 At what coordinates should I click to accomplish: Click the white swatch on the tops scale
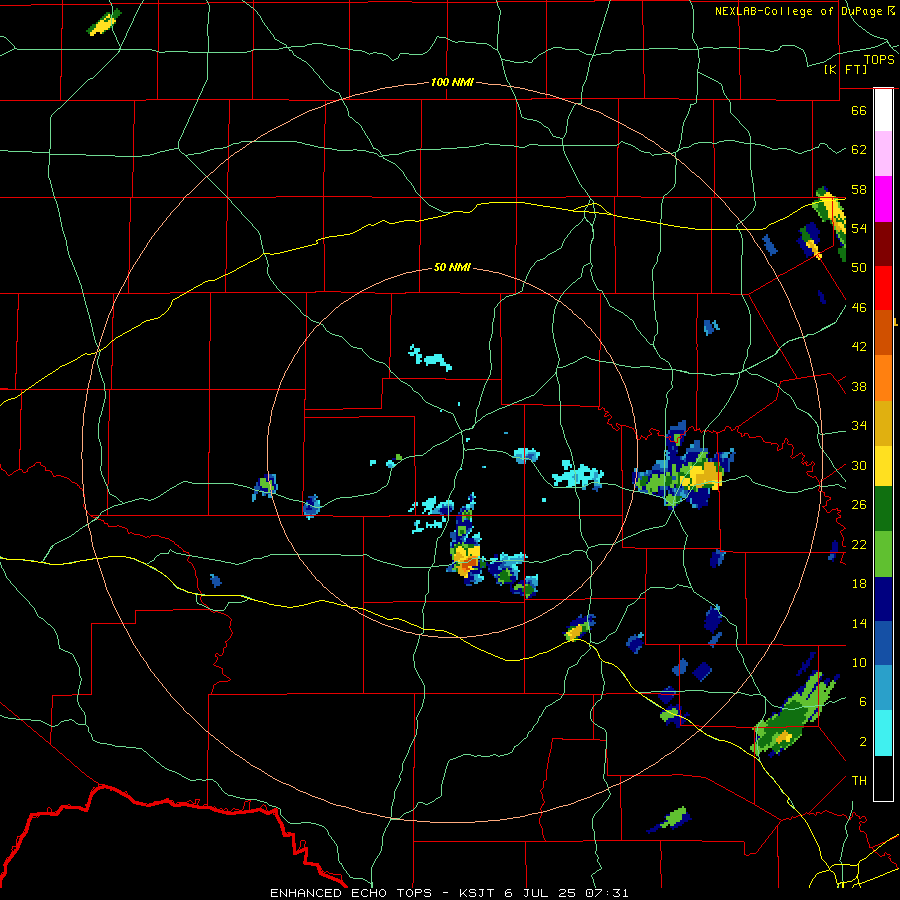883,110
